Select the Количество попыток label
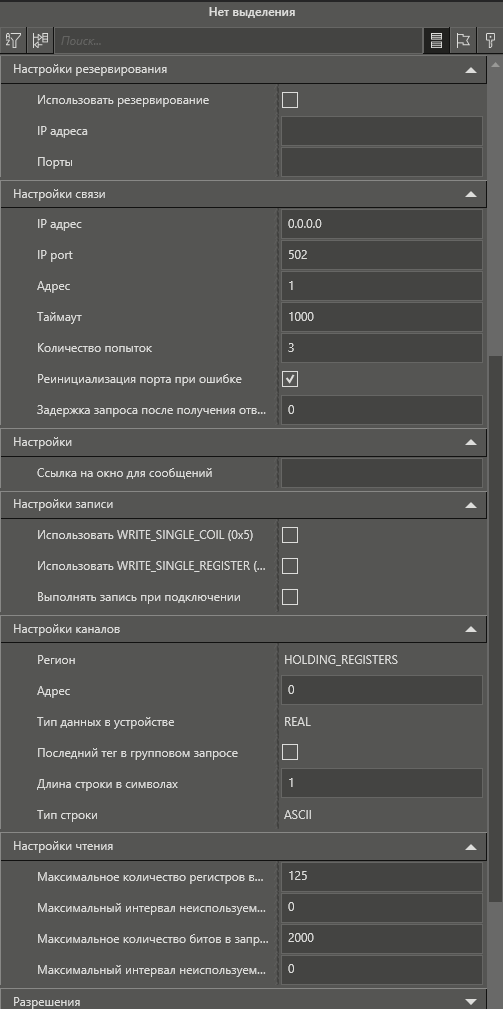503x1009 pixels. click(95, 348)
